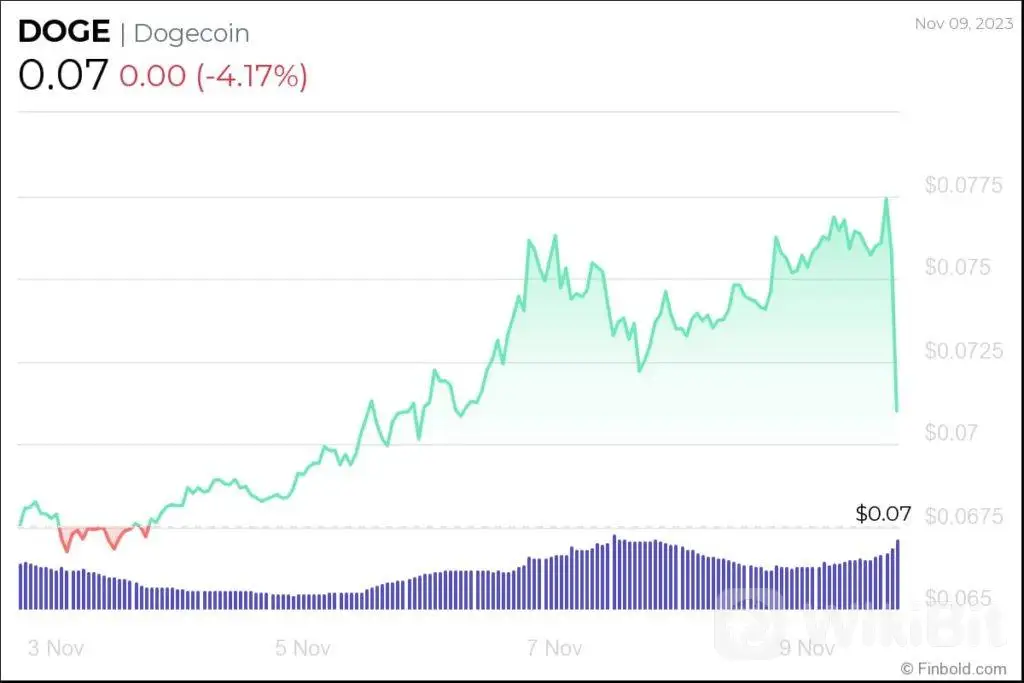
Task: Click the tallest rightmost volume bar
Action: pos(897,573)
